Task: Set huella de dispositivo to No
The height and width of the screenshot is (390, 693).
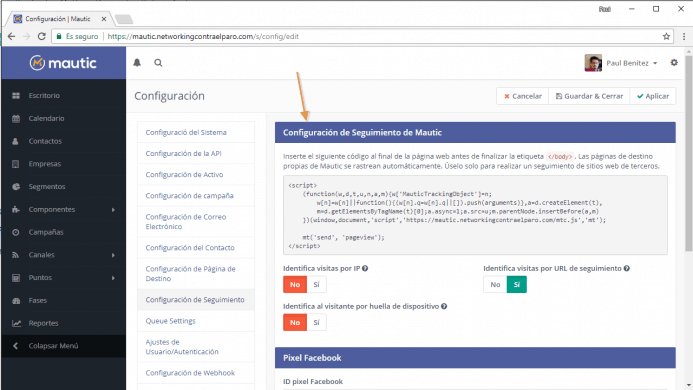Action: tap(295, 323)
